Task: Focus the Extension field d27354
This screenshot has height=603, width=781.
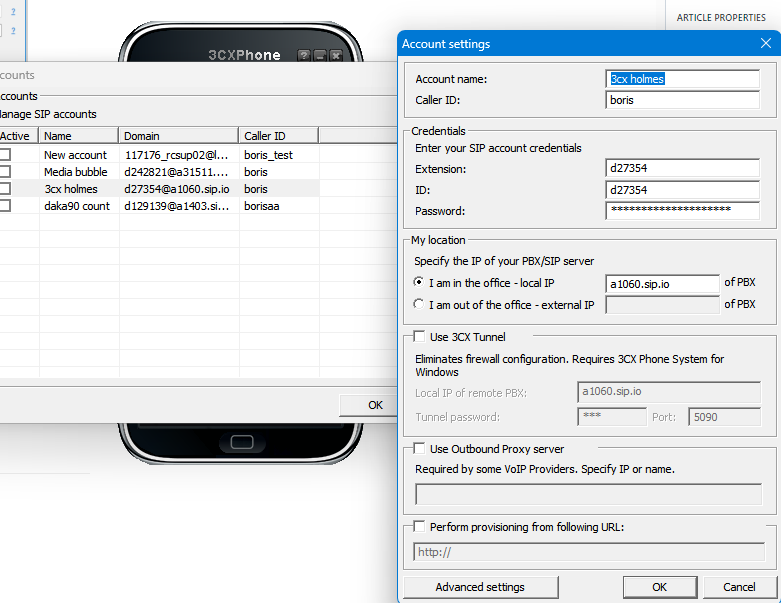Action: pos(682,168)
